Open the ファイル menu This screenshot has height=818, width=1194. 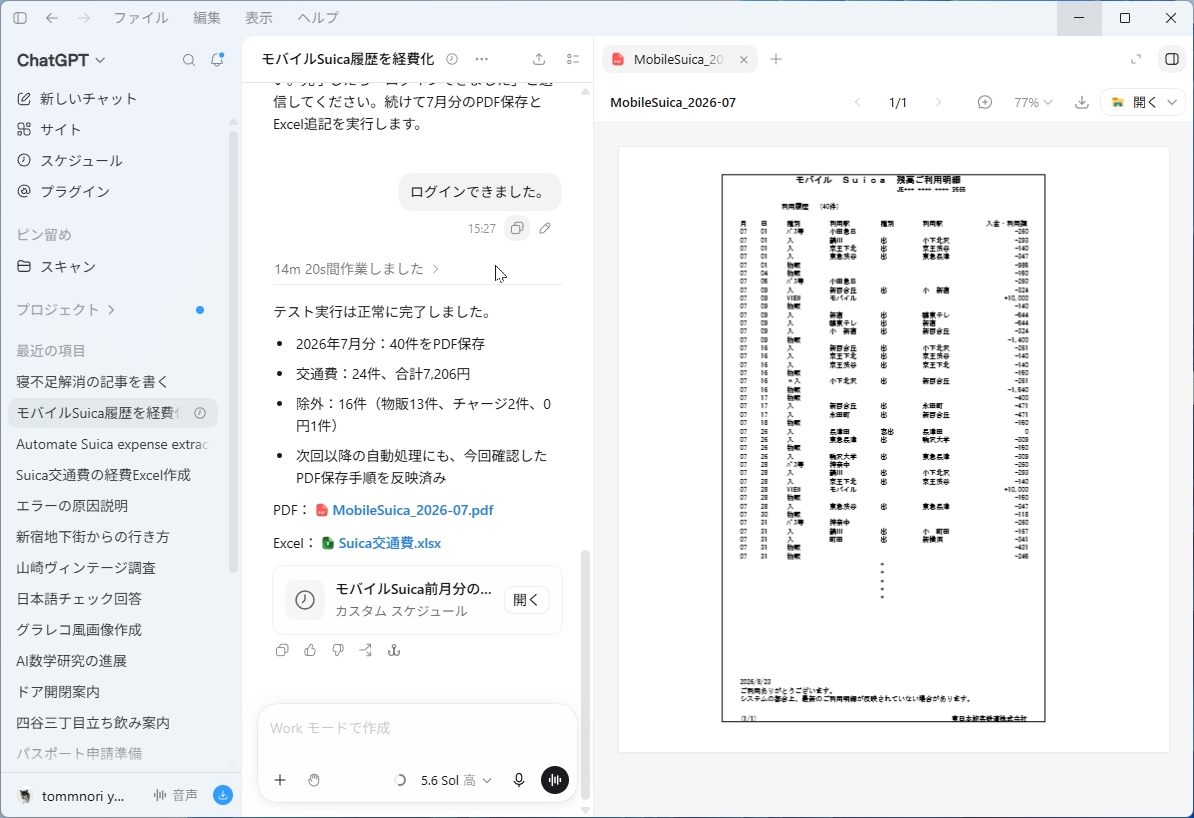click(141, 18)
